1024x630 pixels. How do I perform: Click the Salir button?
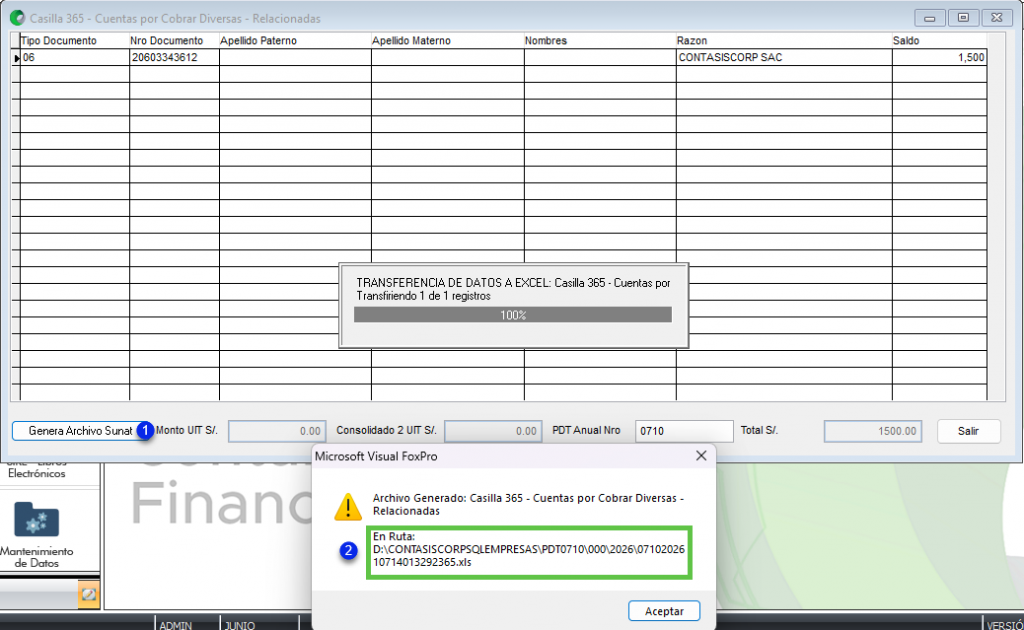(968, 431)
